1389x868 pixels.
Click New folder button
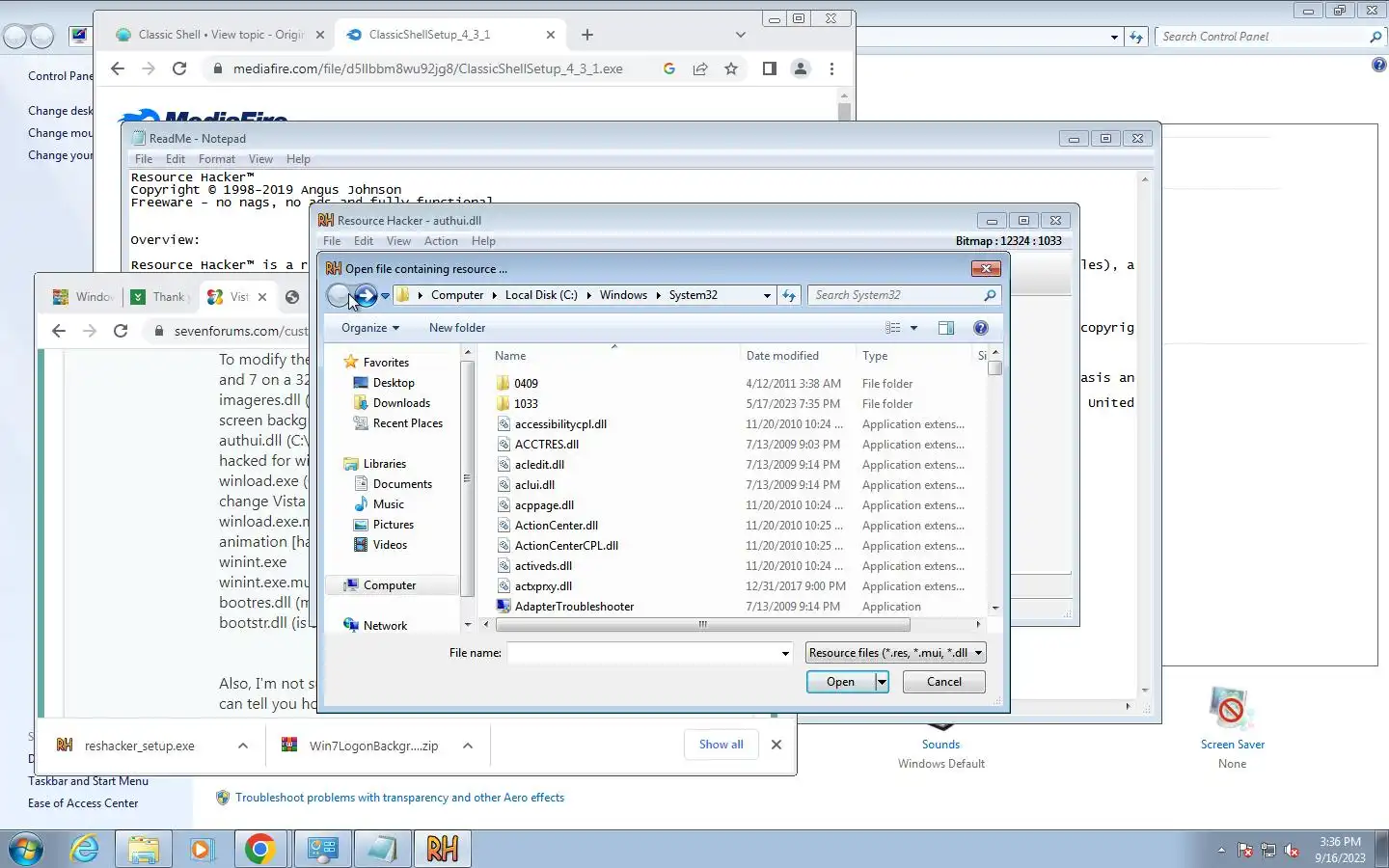pos(457,328)
